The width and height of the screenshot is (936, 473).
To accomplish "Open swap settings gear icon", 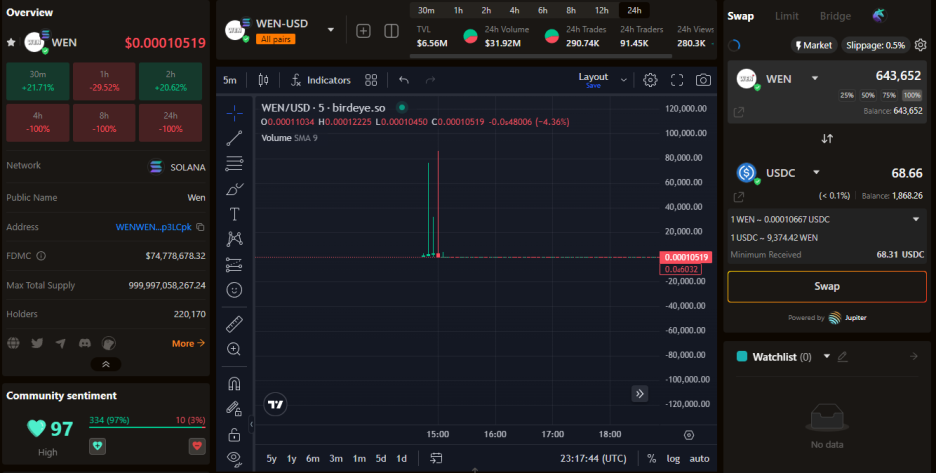I will tap(920, 45).
